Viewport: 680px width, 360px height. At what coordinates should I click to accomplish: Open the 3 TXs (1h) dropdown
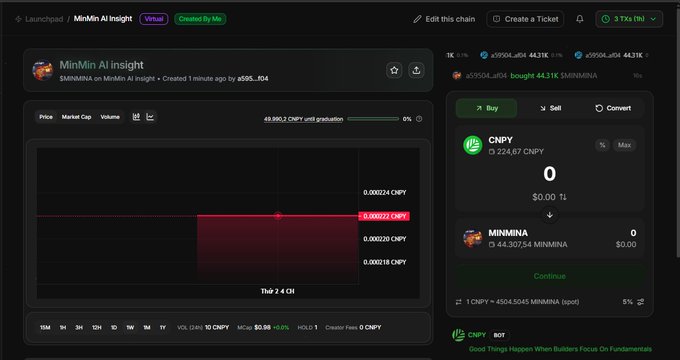629,19
